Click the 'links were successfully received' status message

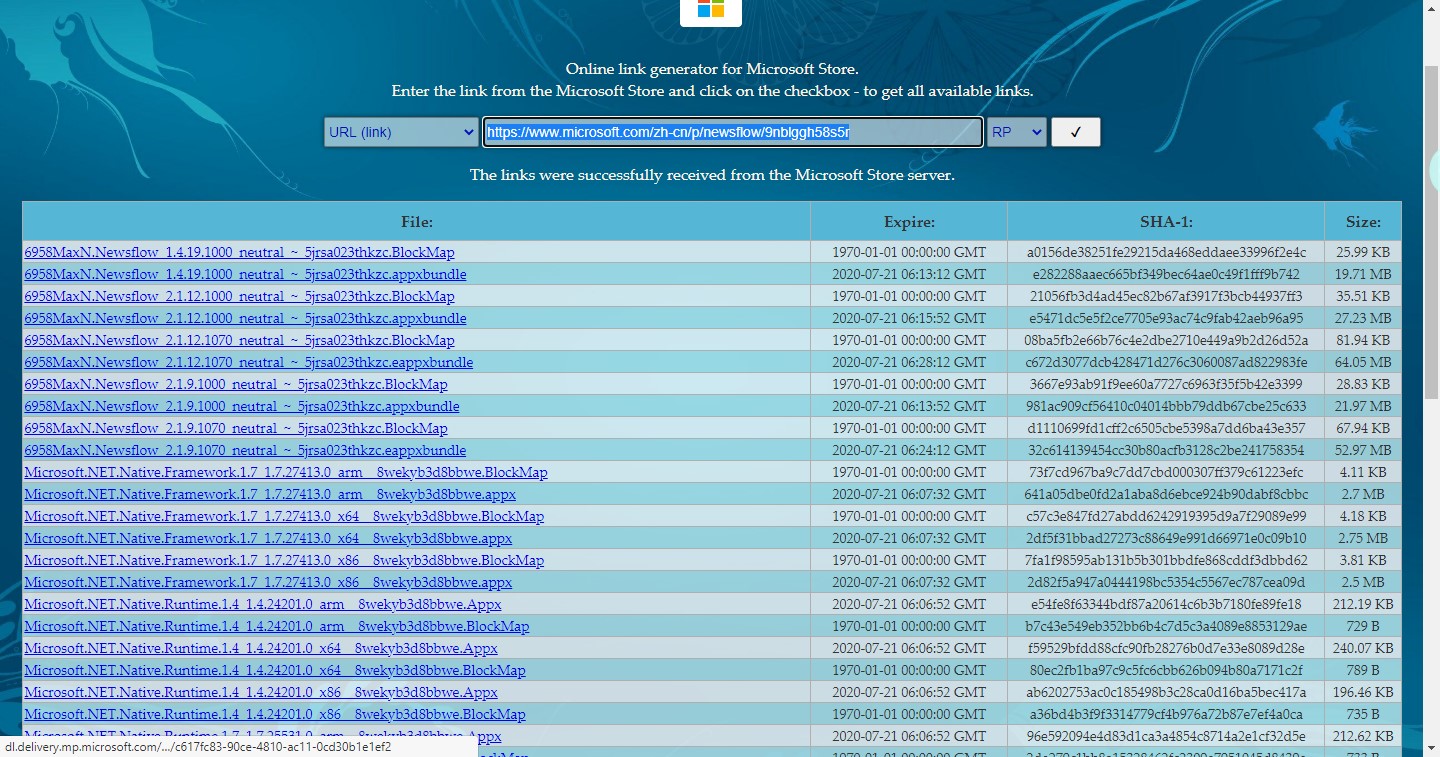click(712, 175)
